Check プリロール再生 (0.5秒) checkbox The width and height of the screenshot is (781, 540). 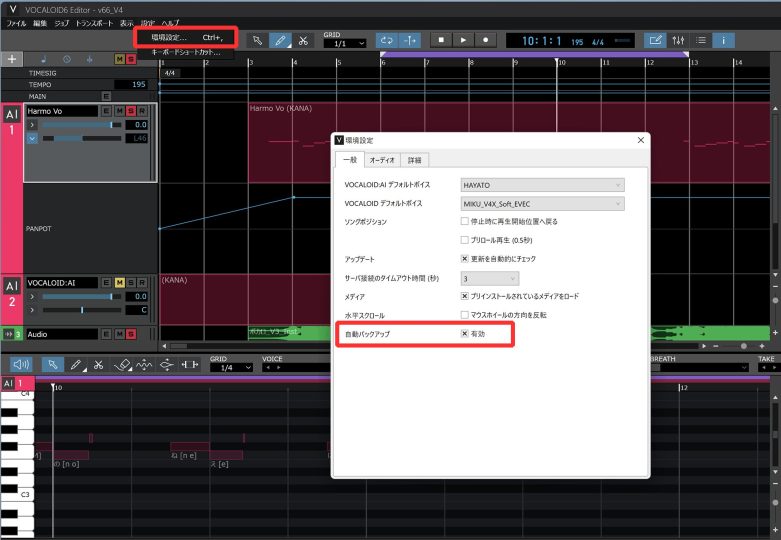(x=464, y=240)
